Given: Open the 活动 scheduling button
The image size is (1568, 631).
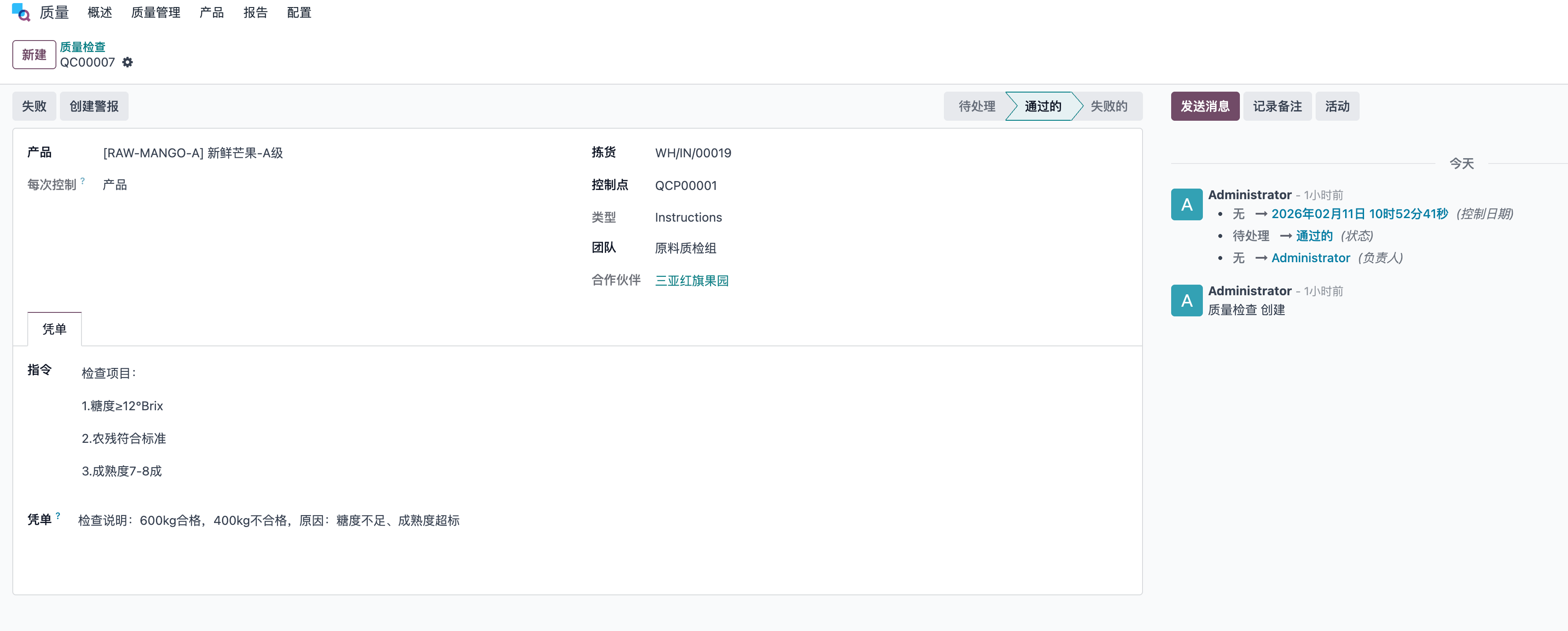Looking at the screenshot, I should 1337,106.
